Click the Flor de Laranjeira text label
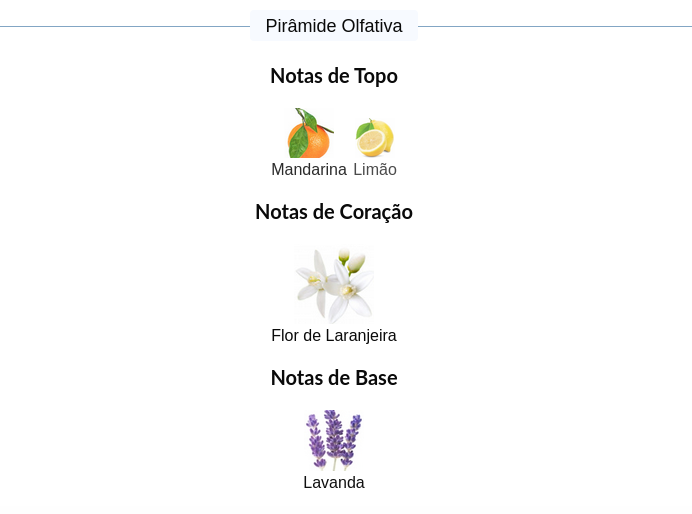This screenshot has width=692, height=514. [334, 335]
